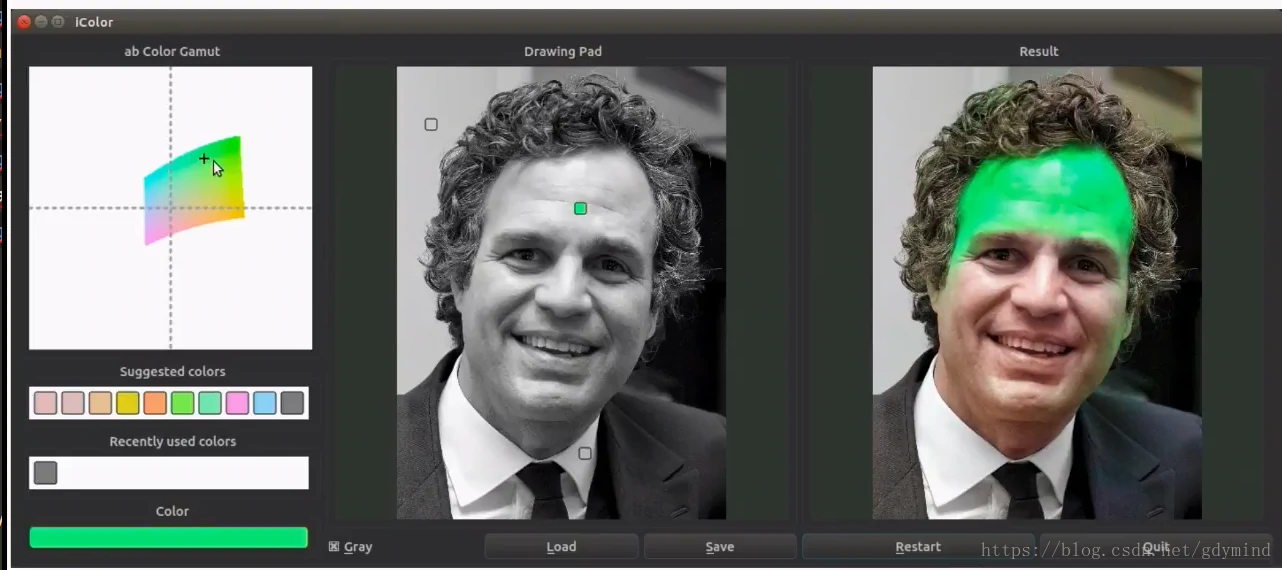This screenshot has width=1282, height=570.
Task: Select the mint green suggested color swatch
Action: 209,403
